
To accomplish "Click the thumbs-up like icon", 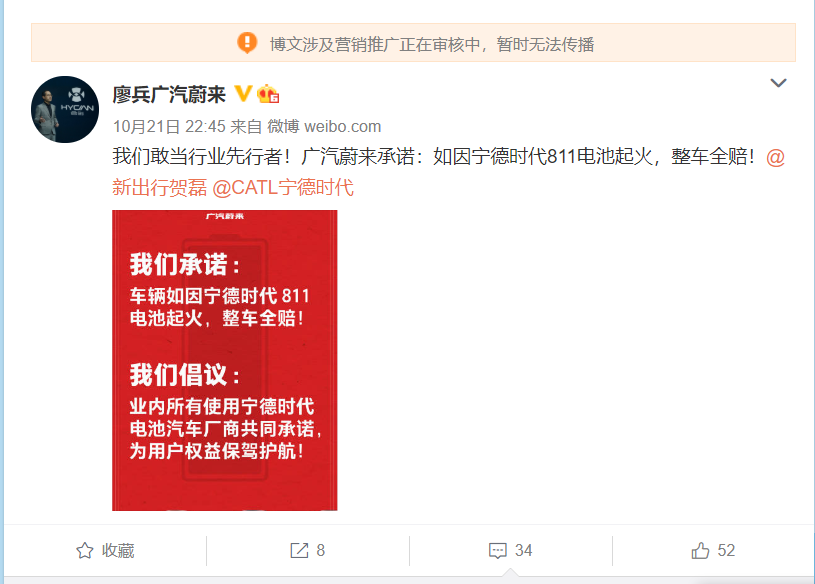I will (x=700, y=550).
